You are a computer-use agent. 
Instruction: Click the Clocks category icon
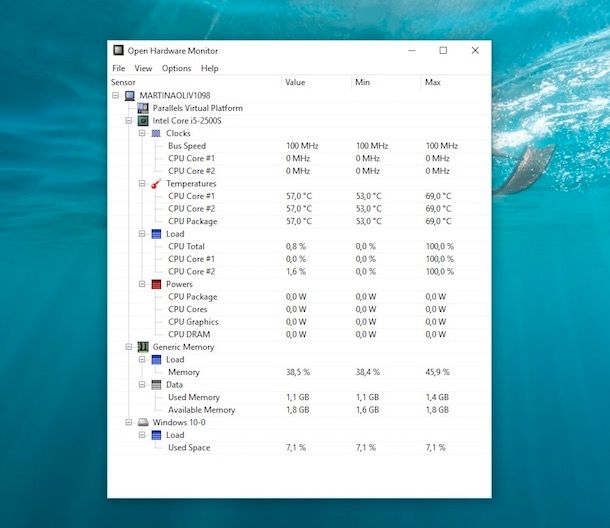tap(156, 133)
